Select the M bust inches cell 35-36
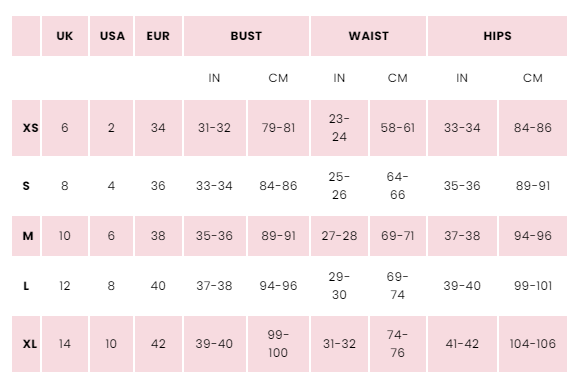Image resolution: width=578 pixels, height=382 pixels. (x=215, y=236)
